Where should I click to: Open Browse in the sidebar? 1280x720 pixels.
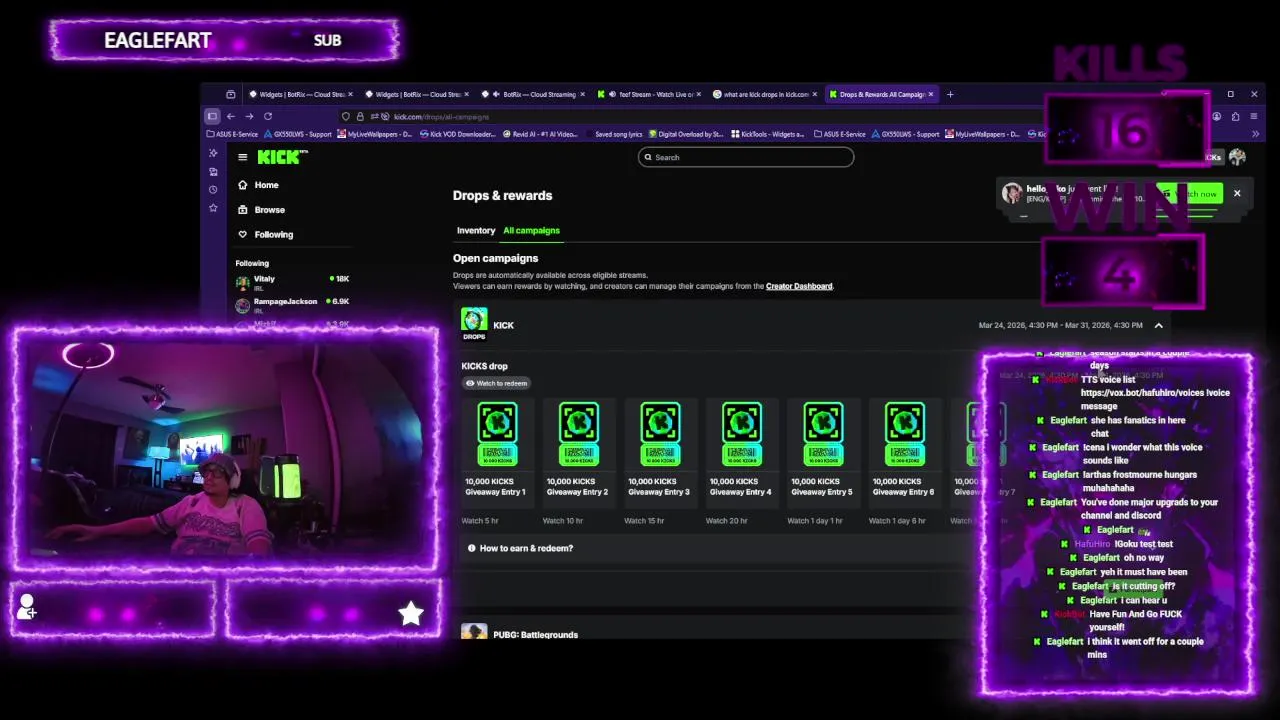[x=261, y=210]
